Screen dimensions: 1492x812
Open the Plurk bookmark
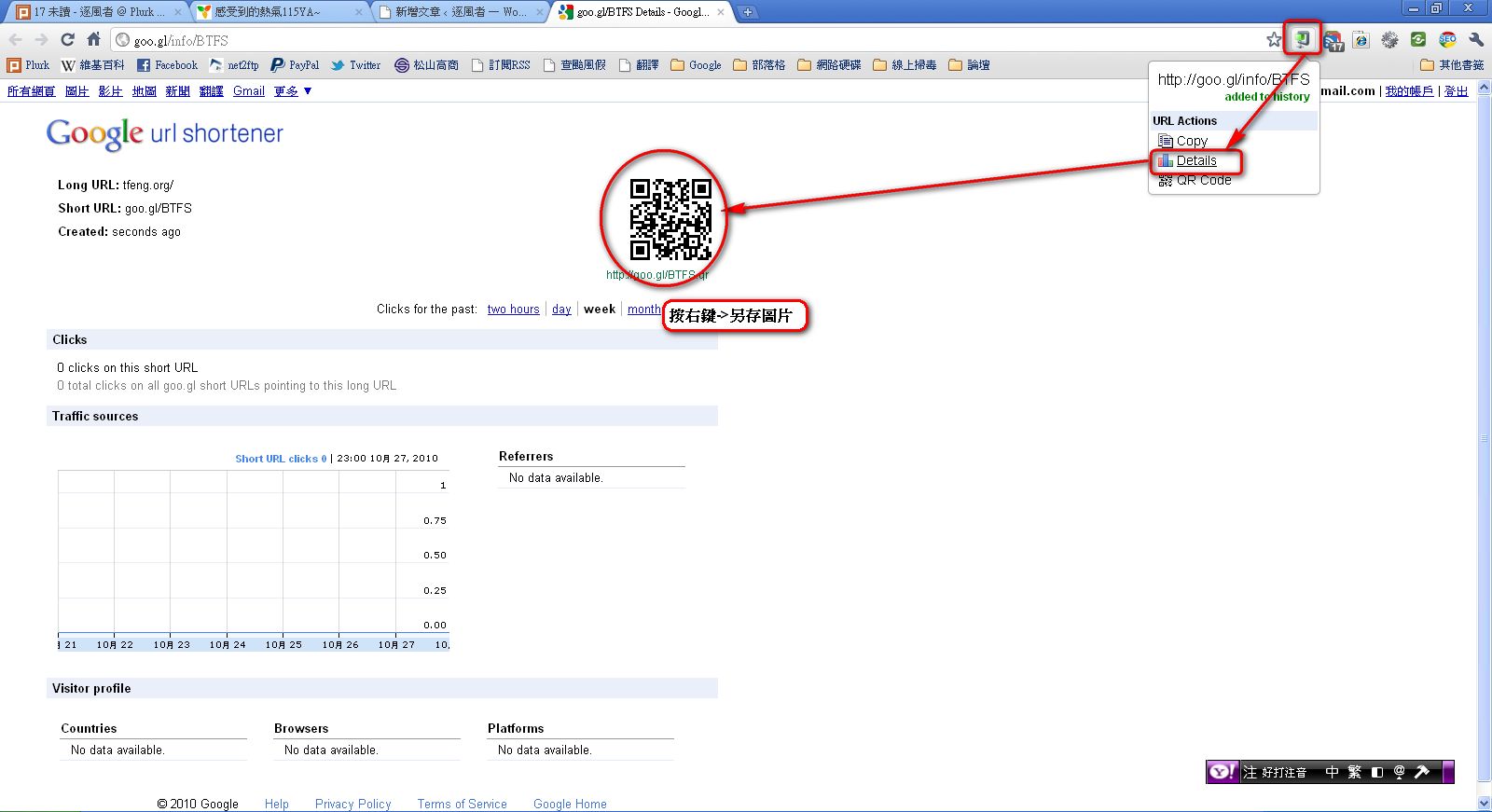click(28, 65)
